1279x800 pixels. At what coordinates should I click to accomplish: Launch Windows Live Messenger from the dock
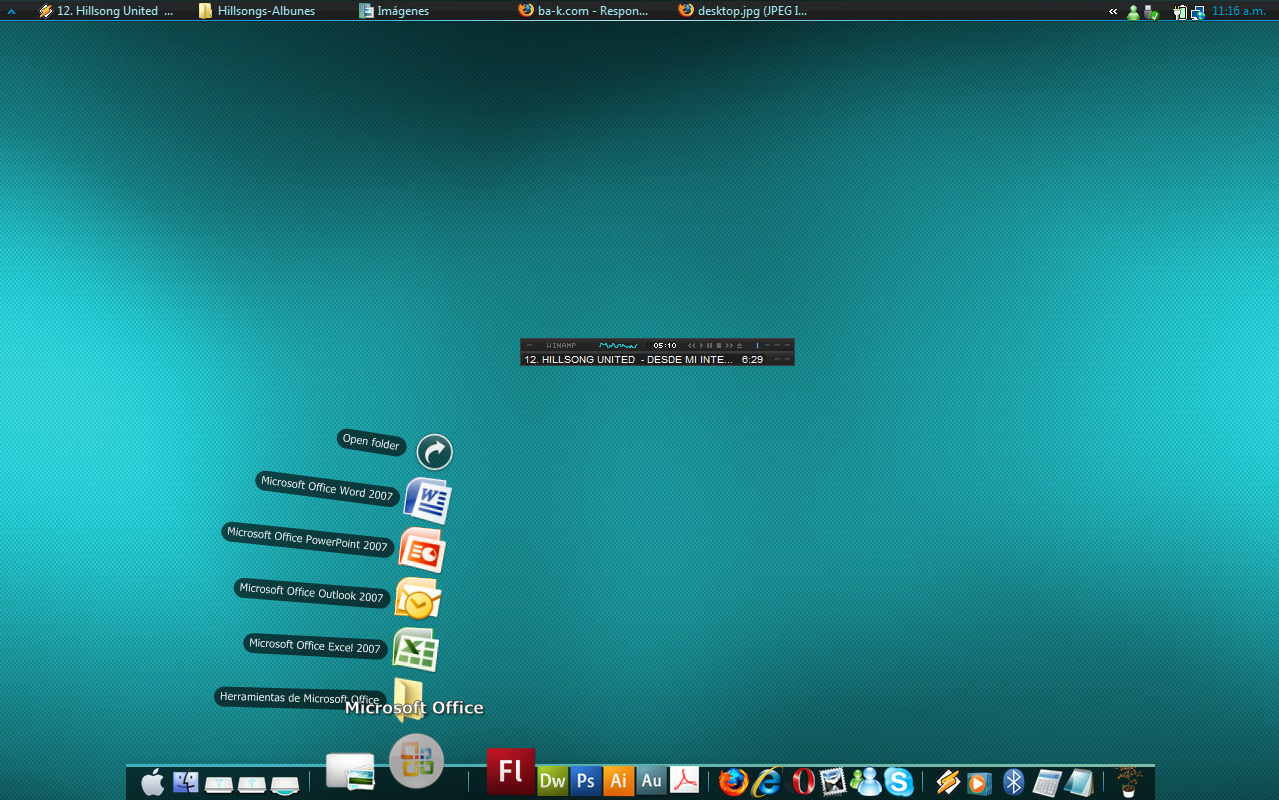click(x=865, y=782)
